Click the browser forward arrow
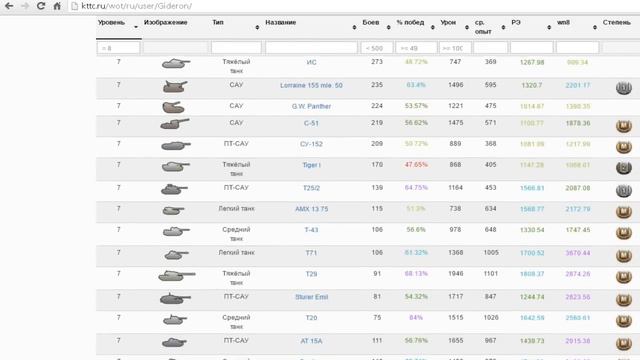The height and width of the screenshot is (360, 640). [25, 6]
